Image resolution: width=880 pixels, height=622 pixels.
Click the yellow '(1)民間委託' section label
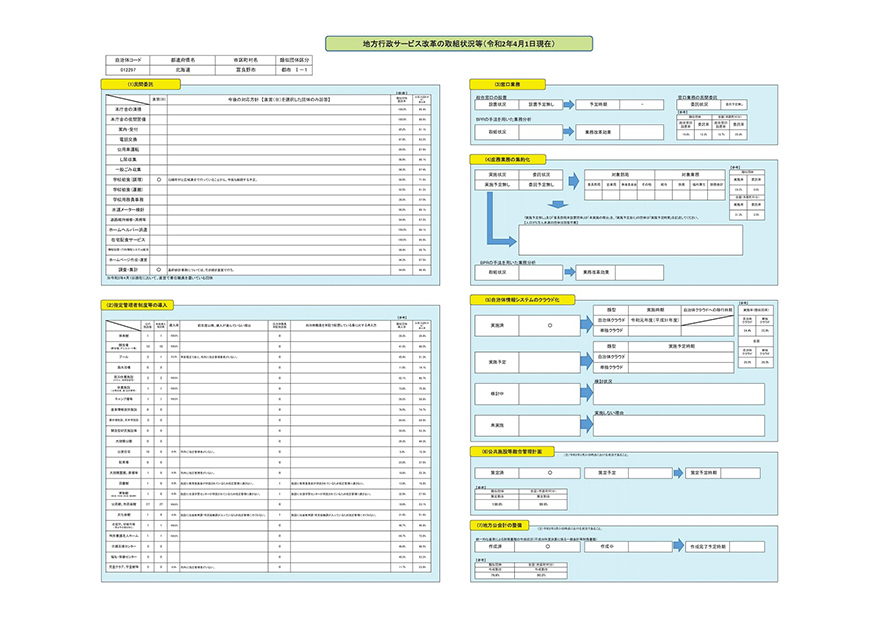[141, 84]
